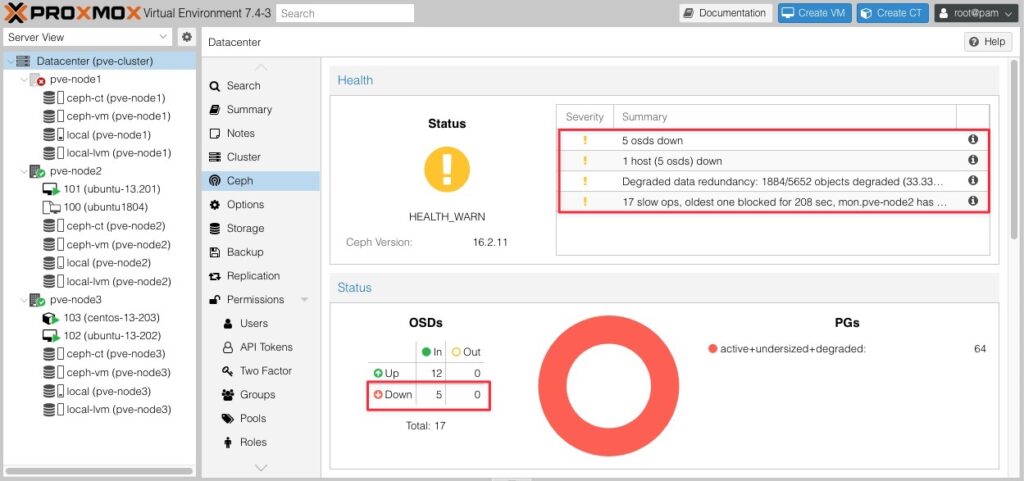
Task: Click the gear icon beside Server View
Action: coord(187,37)
